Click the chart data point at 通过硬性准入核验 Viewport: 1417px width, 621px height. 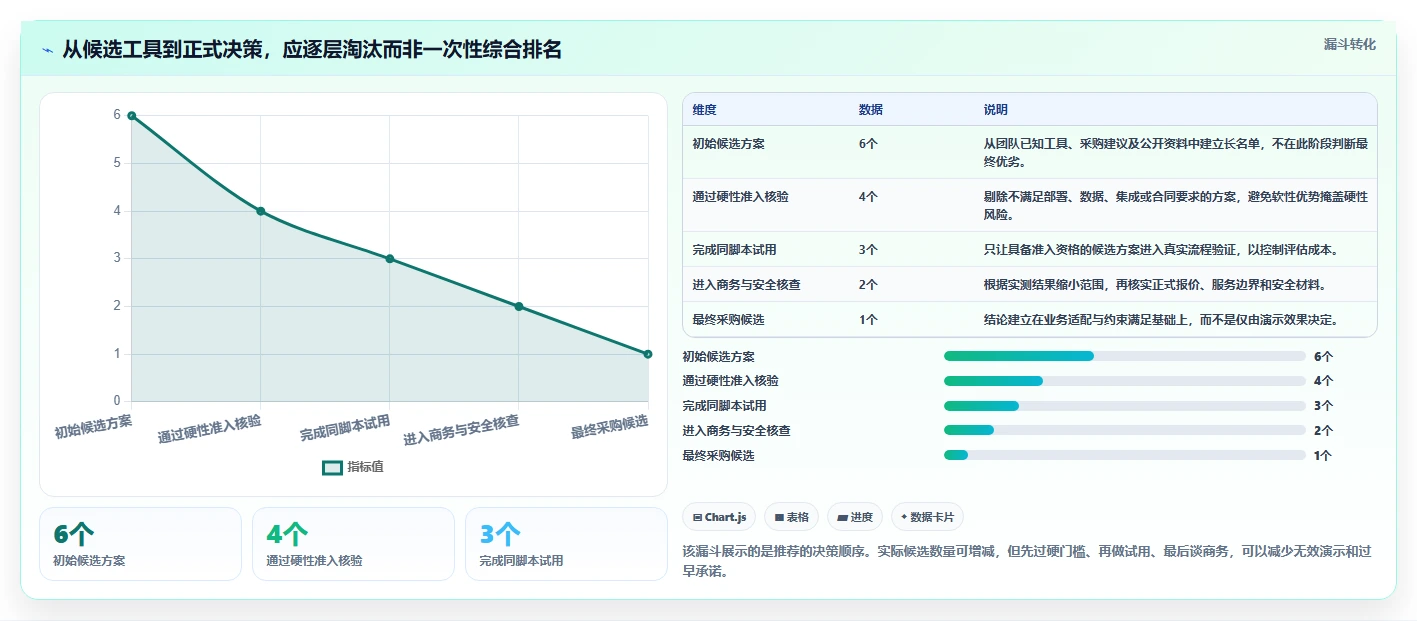pos(260,211)
